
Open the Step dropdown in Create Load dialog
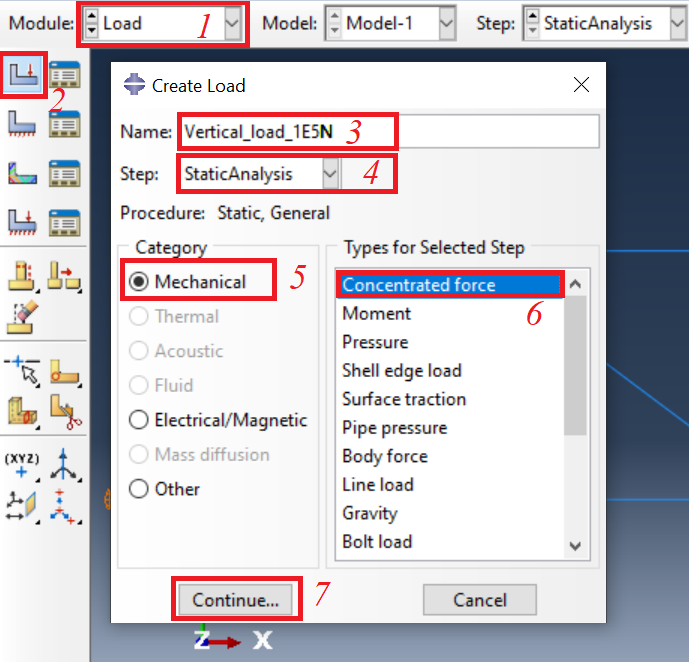[x=330, y=174]
